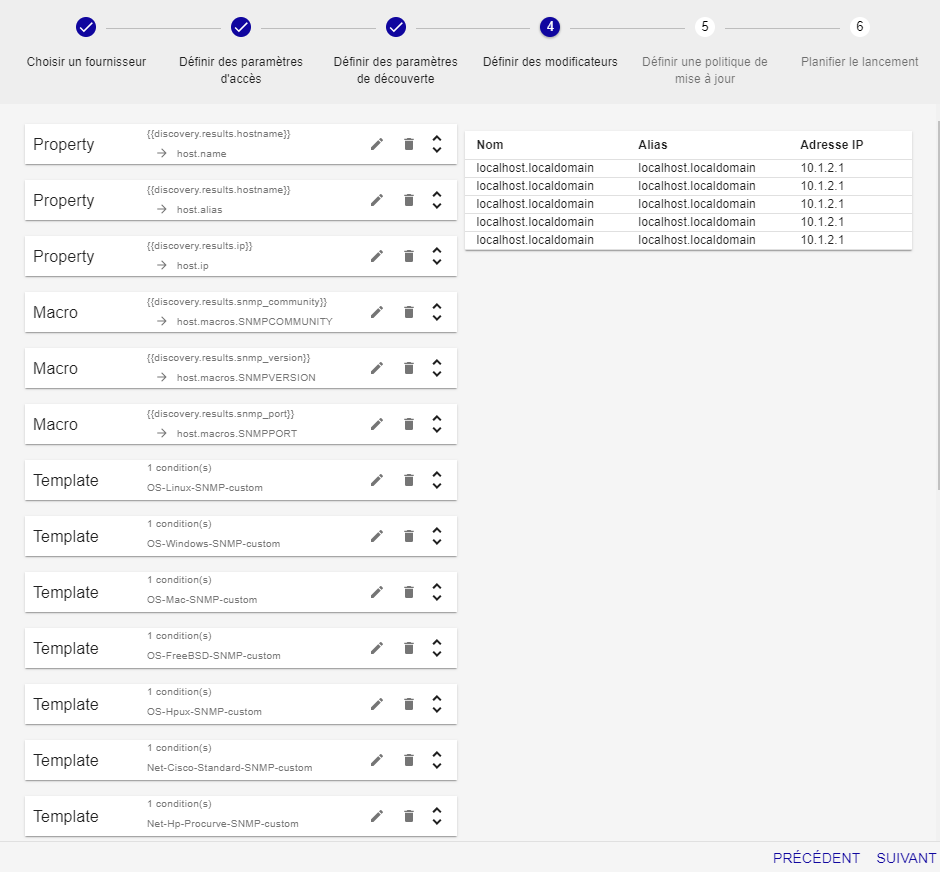Delete the SNMPCOMMUNITY Macro modifier
940x872 pixels.
pyautogui.click(x=409, y=312)
